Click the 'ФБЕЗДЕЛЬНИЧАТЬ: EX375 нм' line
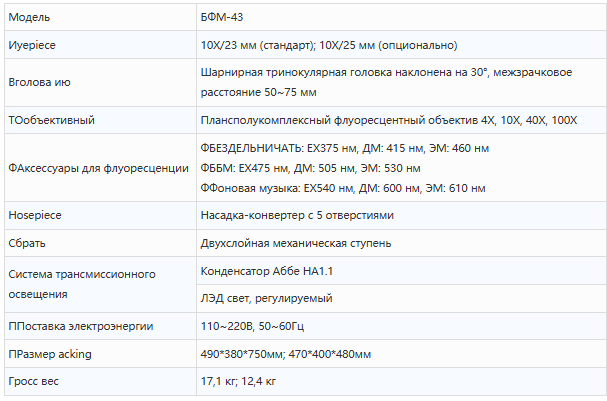The width and height of the screenshot is (607, 401). (x=345, y=148)
